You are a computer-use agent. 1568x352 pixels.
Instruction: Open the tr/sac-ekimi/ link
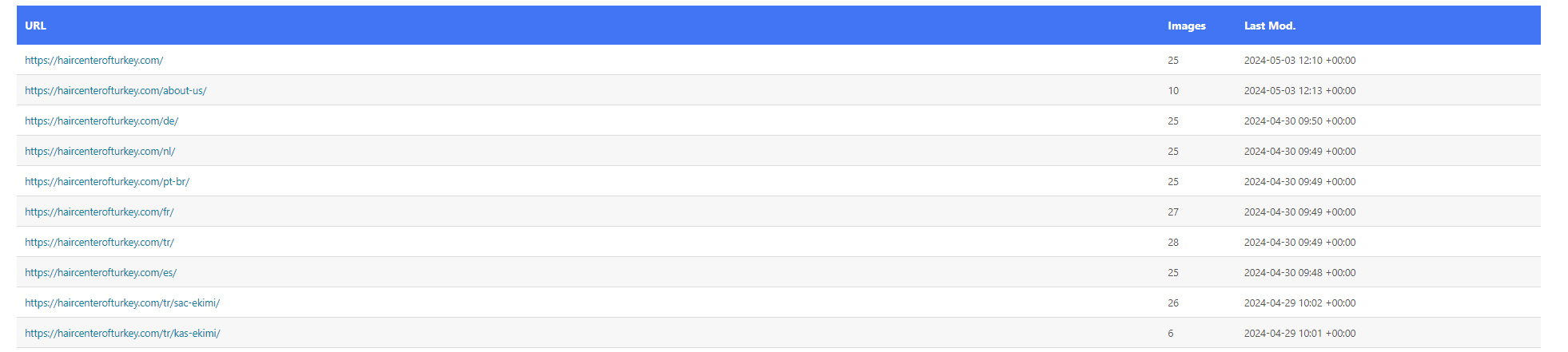(x=122, y=303)
